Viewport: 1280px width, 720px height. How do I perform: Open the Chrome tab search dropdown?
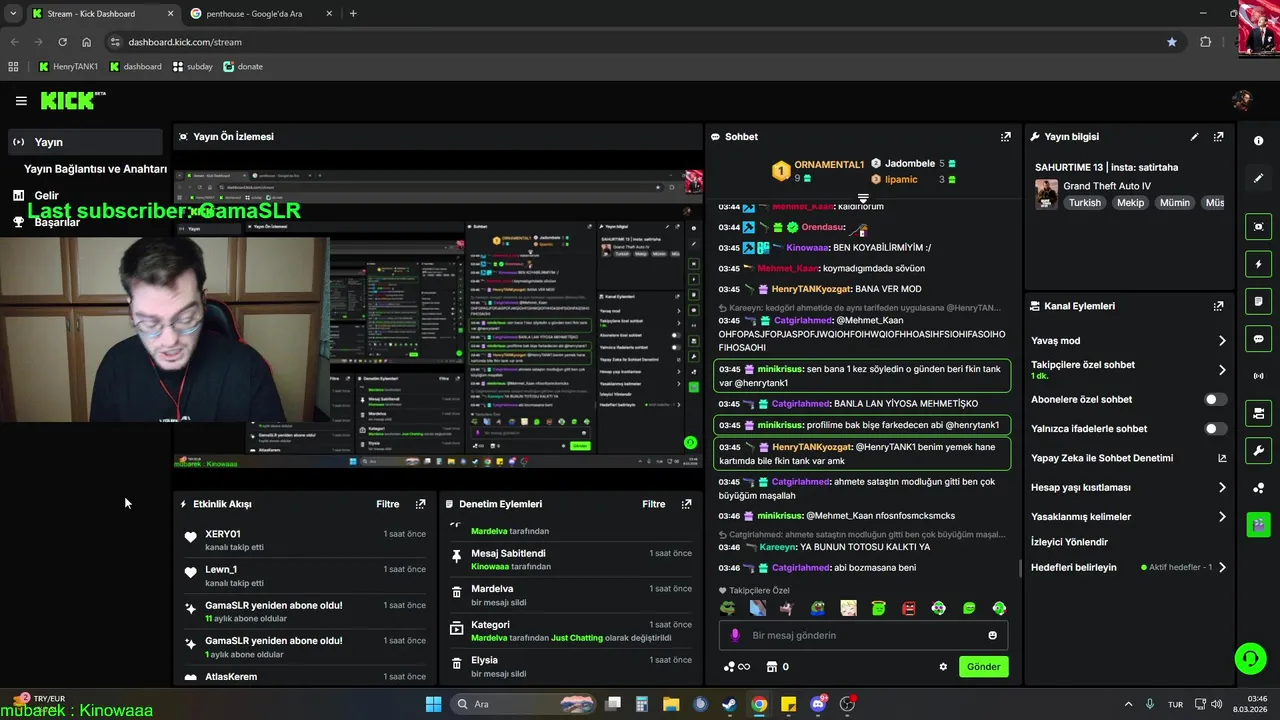(13, 14)
